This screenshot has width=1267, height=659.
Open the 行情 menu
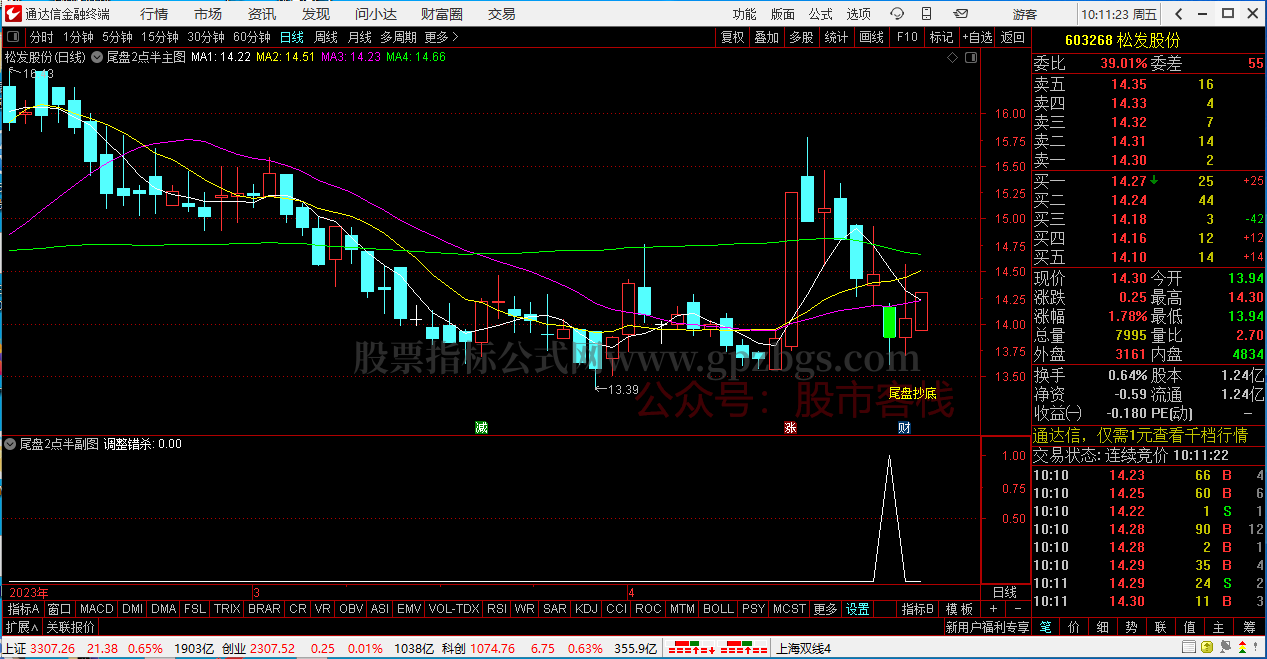[x=154, y=14]
